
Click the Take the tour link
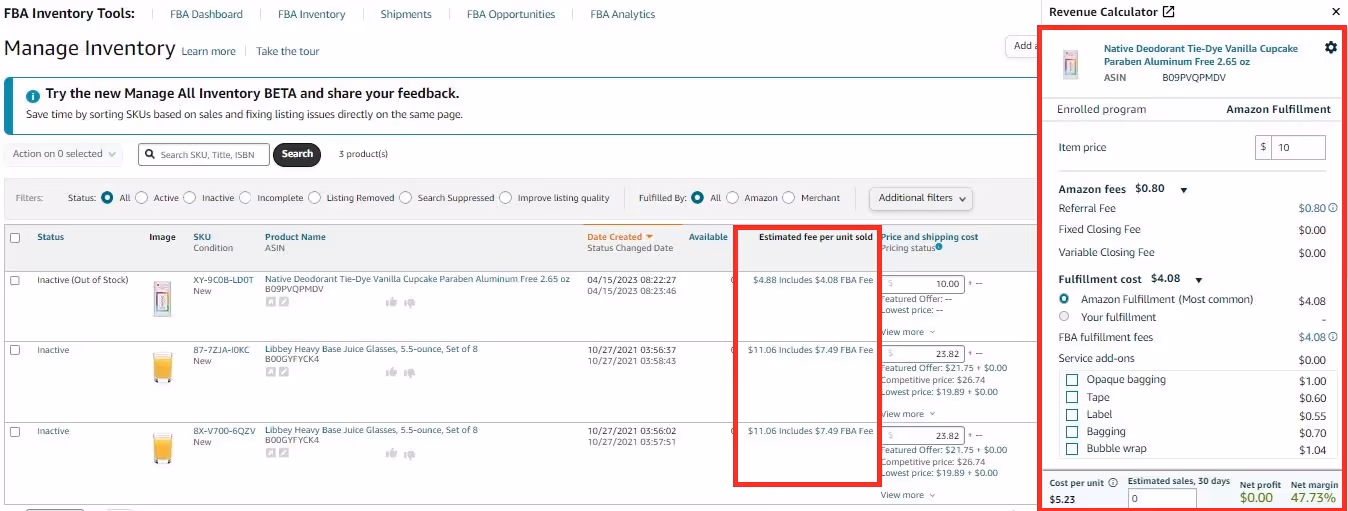pos(288,51)
